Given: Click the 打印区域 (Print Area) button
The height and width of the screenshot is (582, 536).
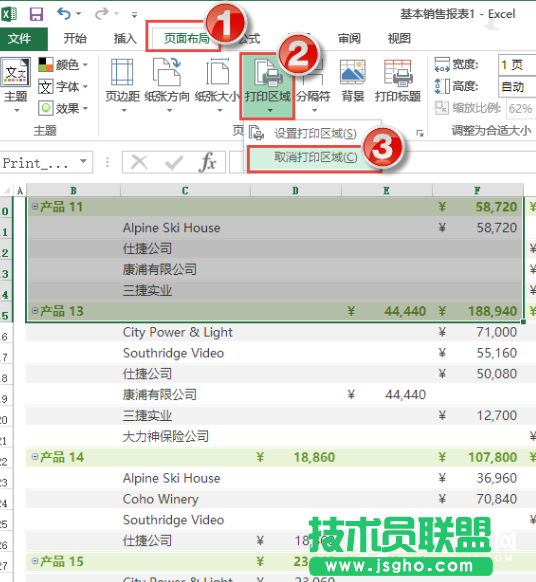Looking at the screenshot, I should 268,86.
